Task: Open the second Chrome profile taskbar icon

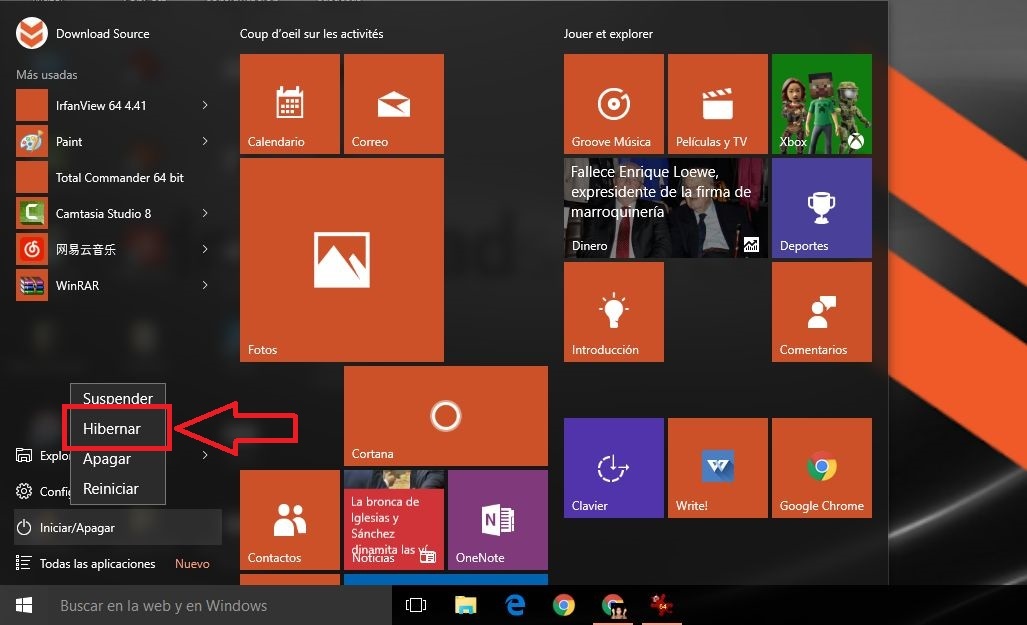Action: (613, 605)
